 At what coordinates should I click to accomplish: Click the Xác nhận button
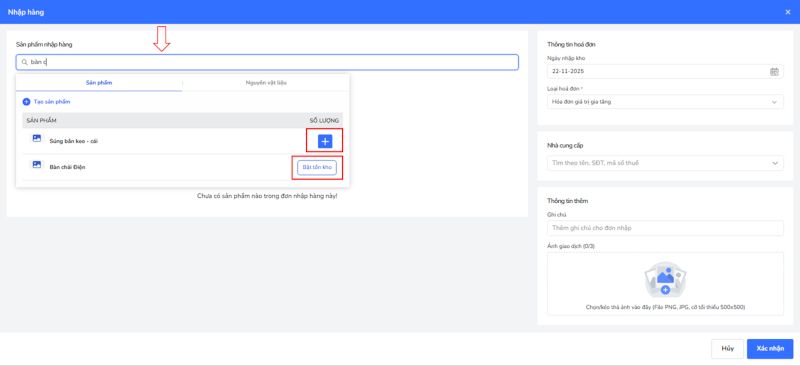pos(770,349)
